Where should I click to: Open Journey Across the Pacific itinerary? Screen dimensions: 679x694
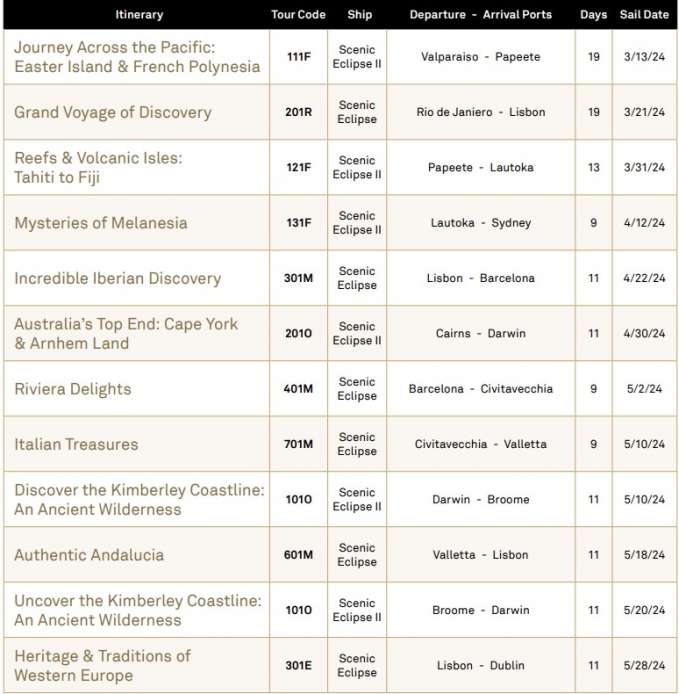pos(136,57)
